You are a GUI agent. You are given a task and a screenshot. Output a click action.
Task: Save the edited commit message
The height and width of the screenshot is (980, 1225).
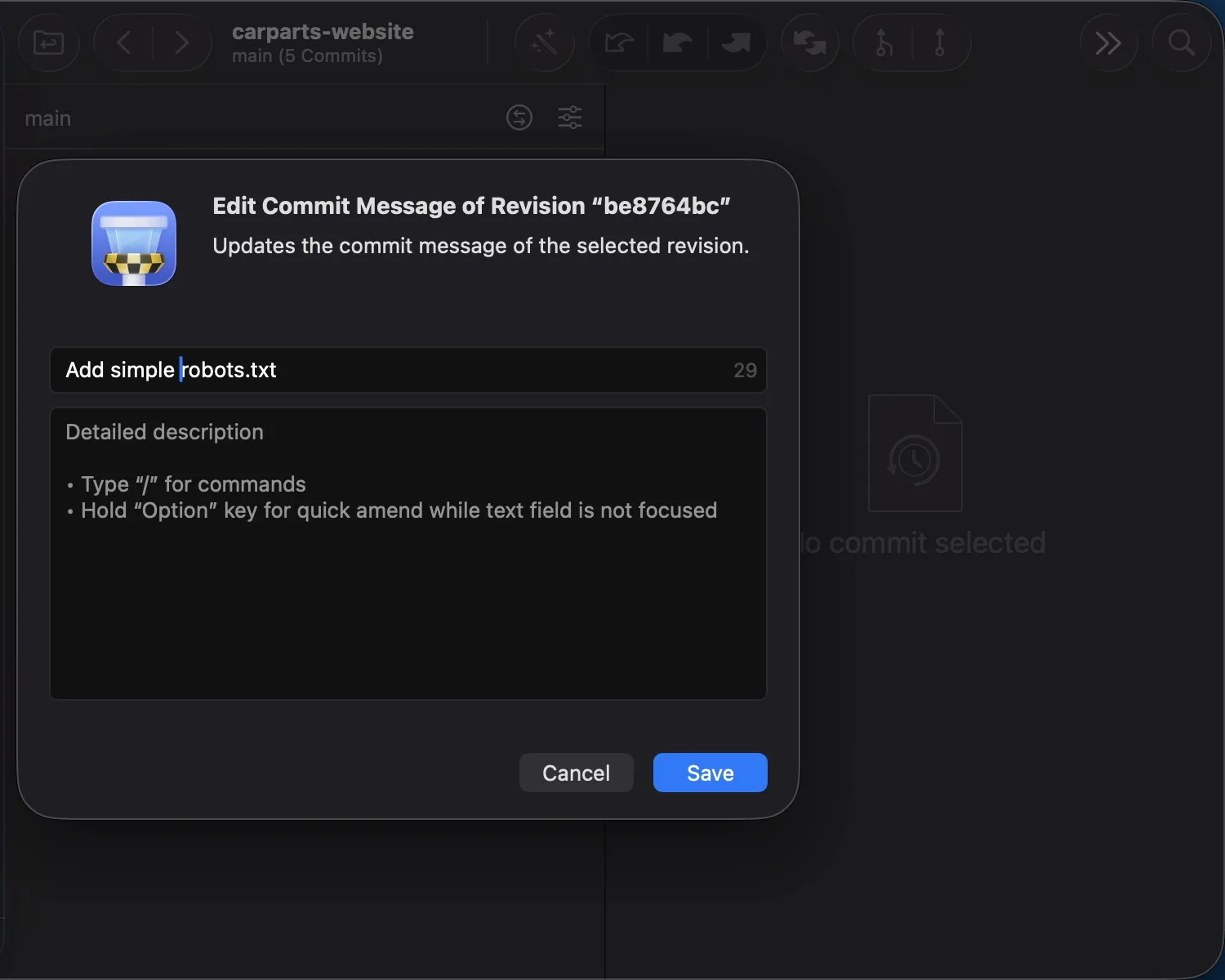point(710,773)
